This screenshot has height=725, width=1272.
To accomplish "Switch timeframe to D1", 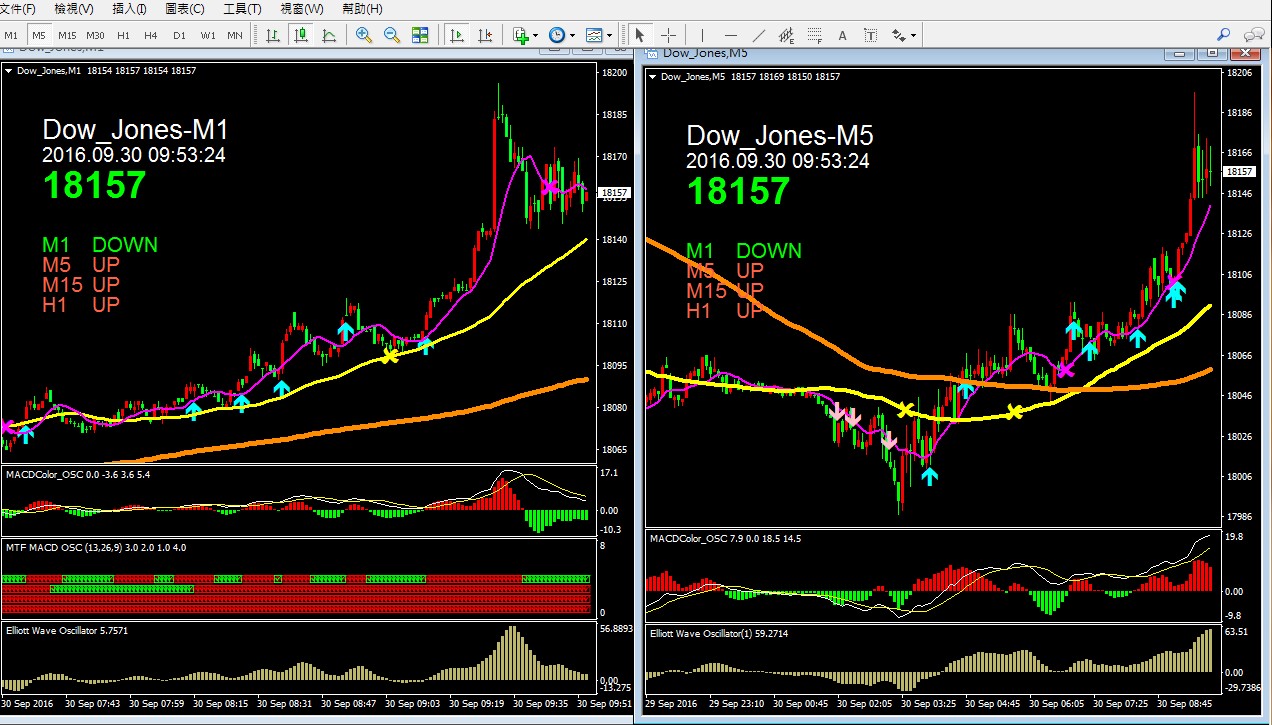I will click(x=179, y=35).
